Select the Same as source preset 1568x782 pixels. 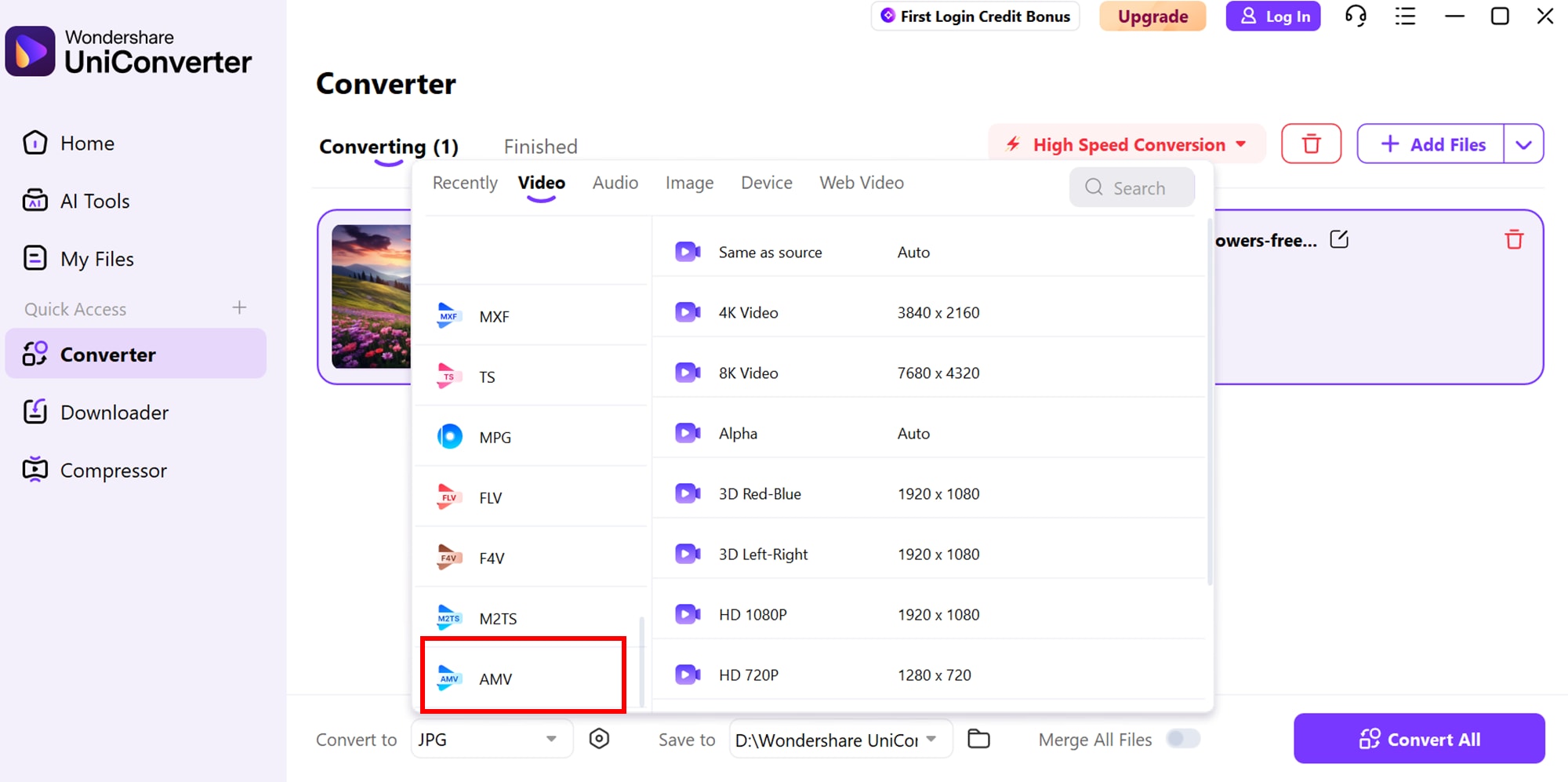tap(929, 252)
